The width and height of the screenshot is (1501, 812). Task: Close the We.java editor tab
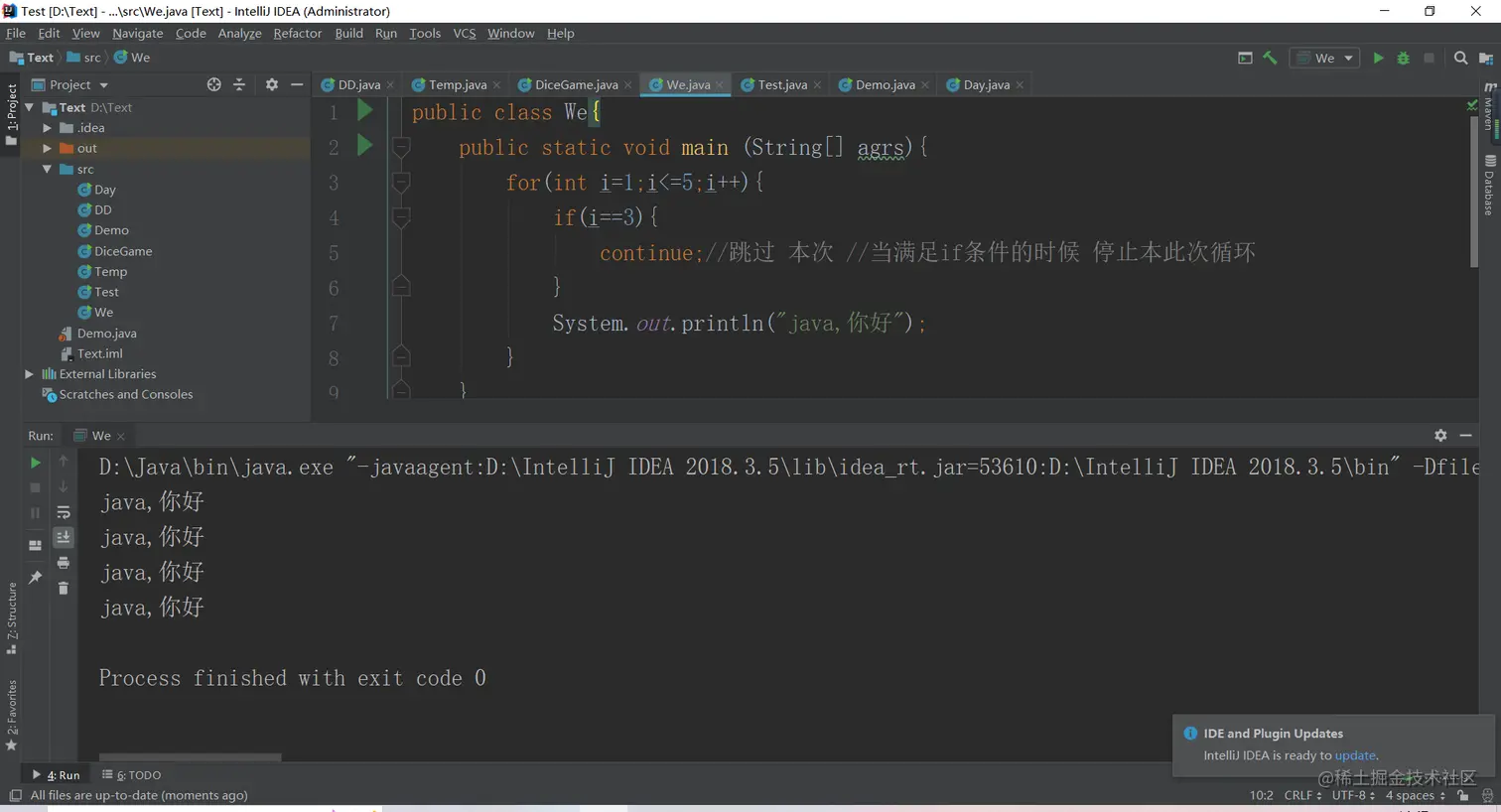coord(720,85)
